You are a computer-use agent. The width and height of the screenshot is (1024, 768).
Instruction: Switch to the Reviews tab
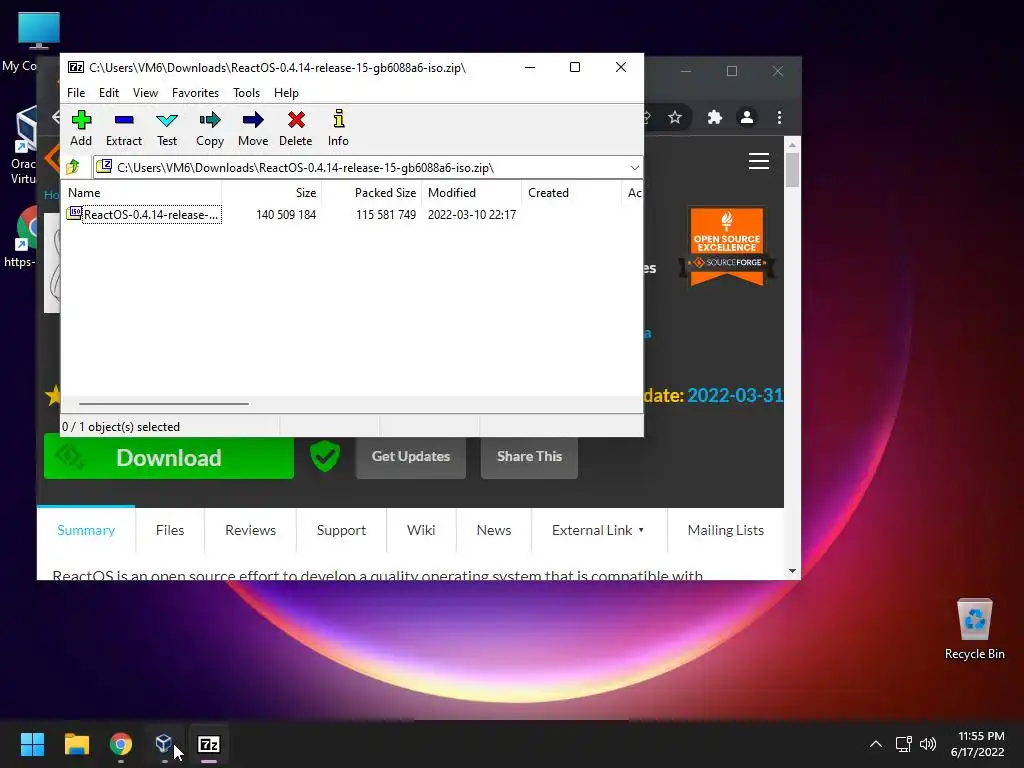click(251, 530)
